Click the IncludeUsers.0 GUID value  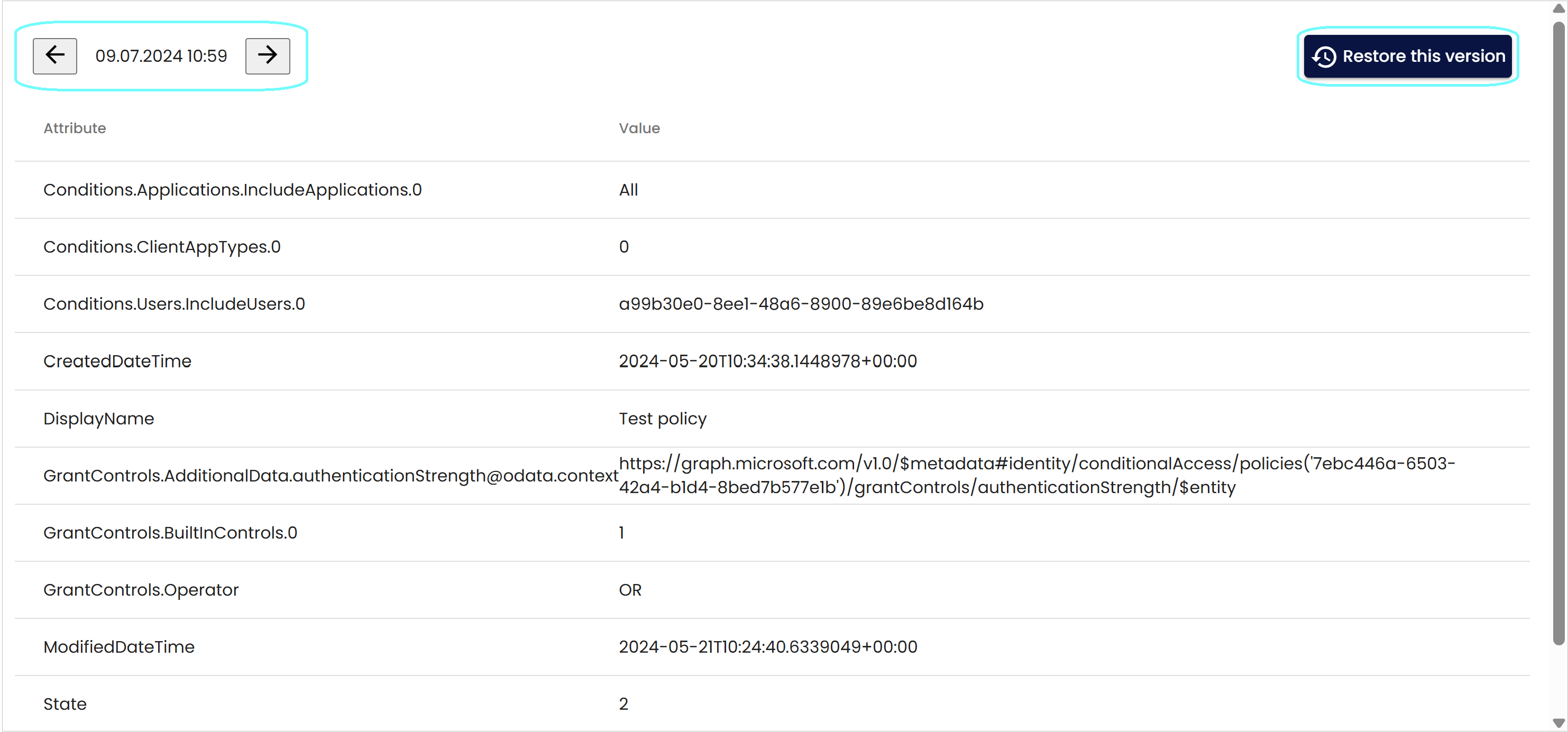point(801,304)
